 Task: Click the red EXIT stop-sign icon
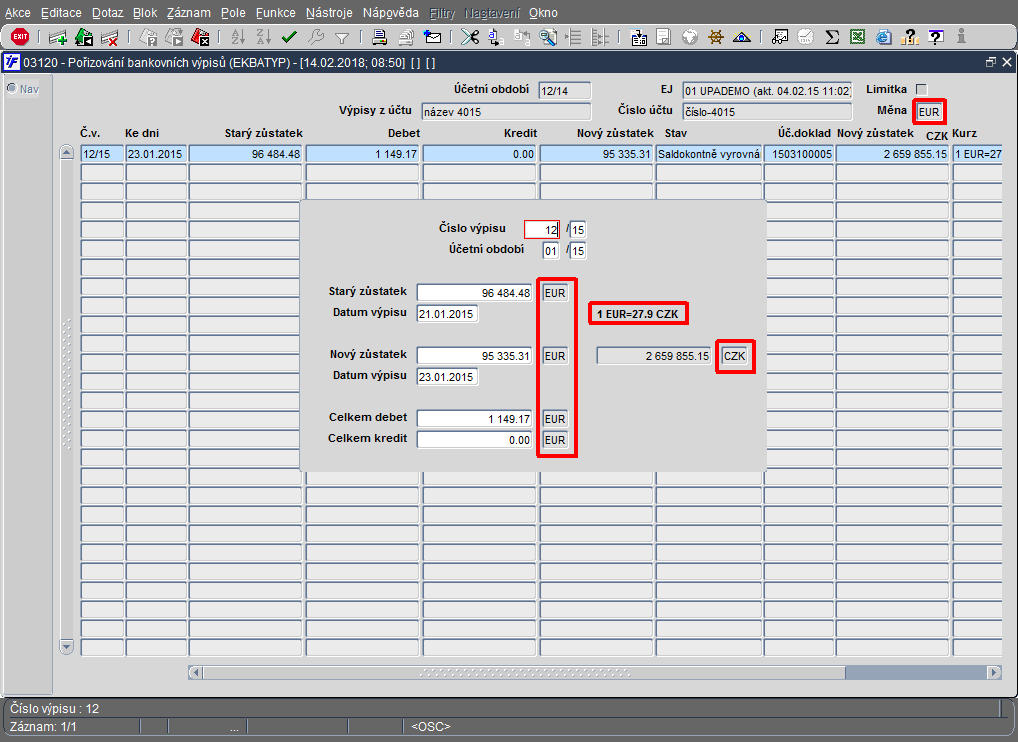[20, 37]
